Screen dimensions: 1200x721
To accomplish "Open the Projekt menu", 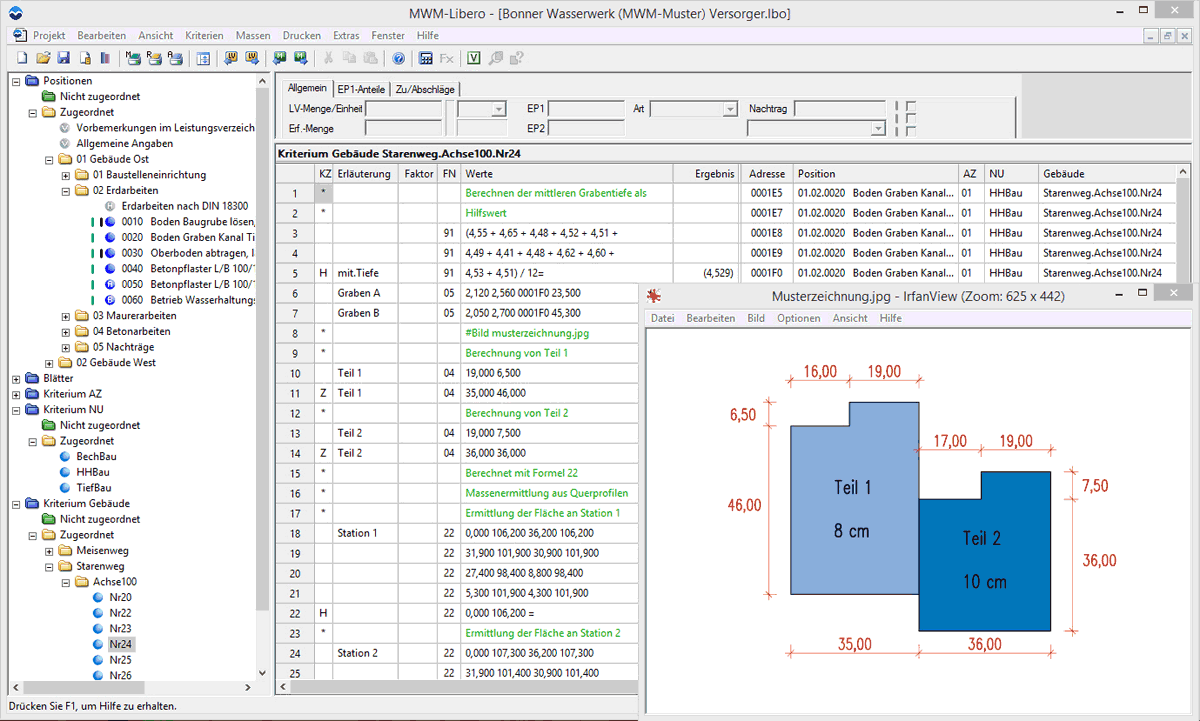I will 49,35.
